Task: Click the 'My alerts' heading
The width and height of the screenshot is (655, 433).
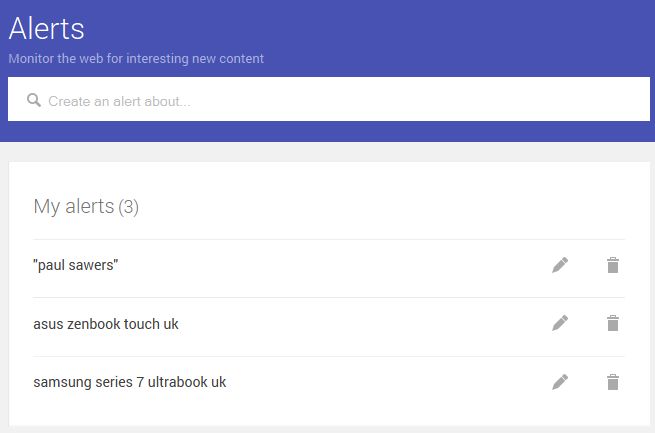Action: pos(73,207)
